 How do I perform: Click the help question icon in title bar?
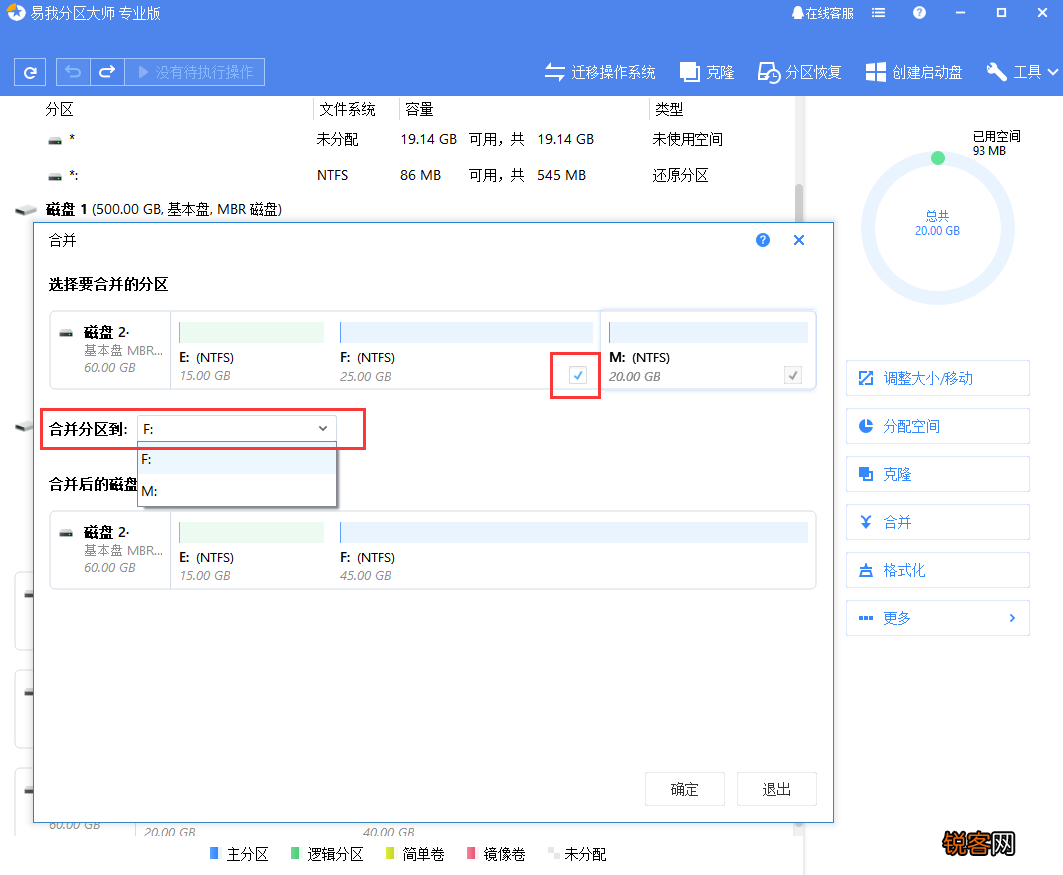pos(919,13)
